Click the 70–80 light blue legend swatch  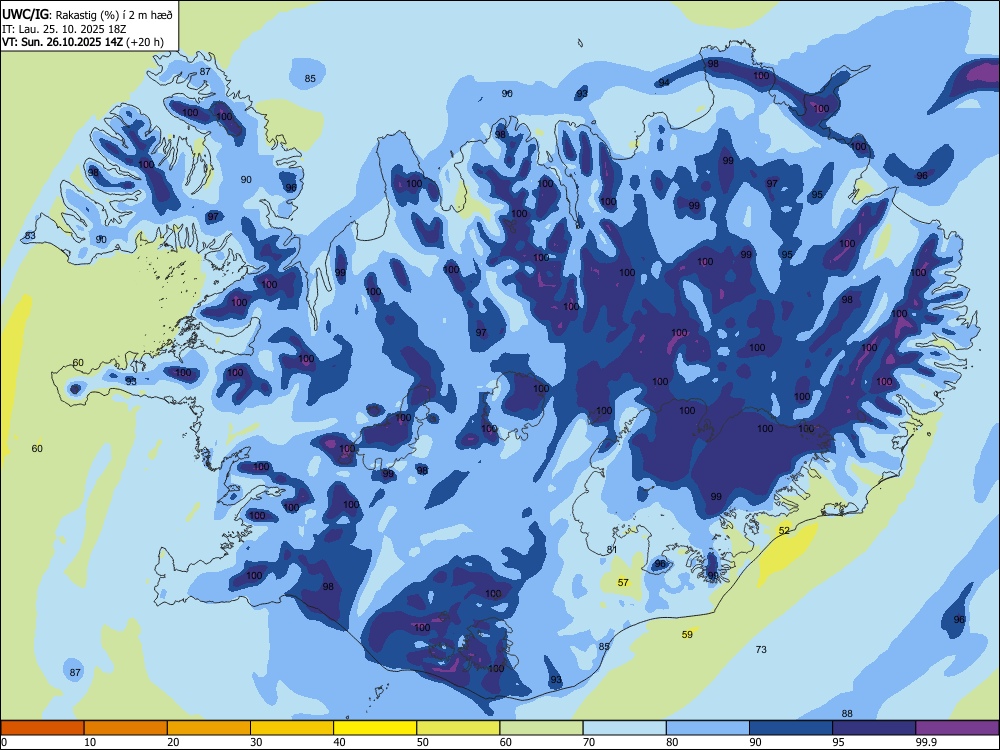(x=624, y=728)
